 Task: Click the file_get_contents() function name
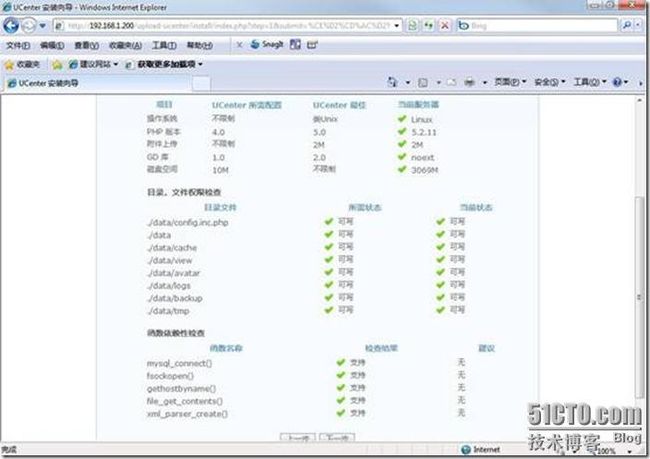coord(185,401)
